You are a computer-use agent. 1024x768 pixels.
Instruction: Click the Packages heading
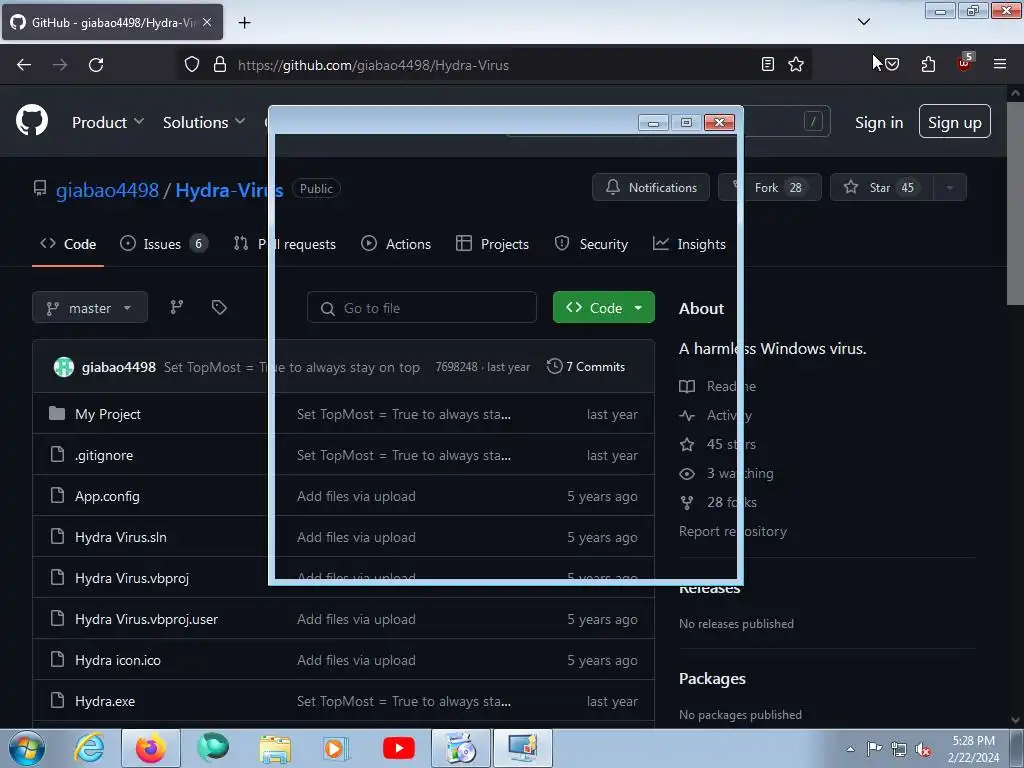pos(712,679)
